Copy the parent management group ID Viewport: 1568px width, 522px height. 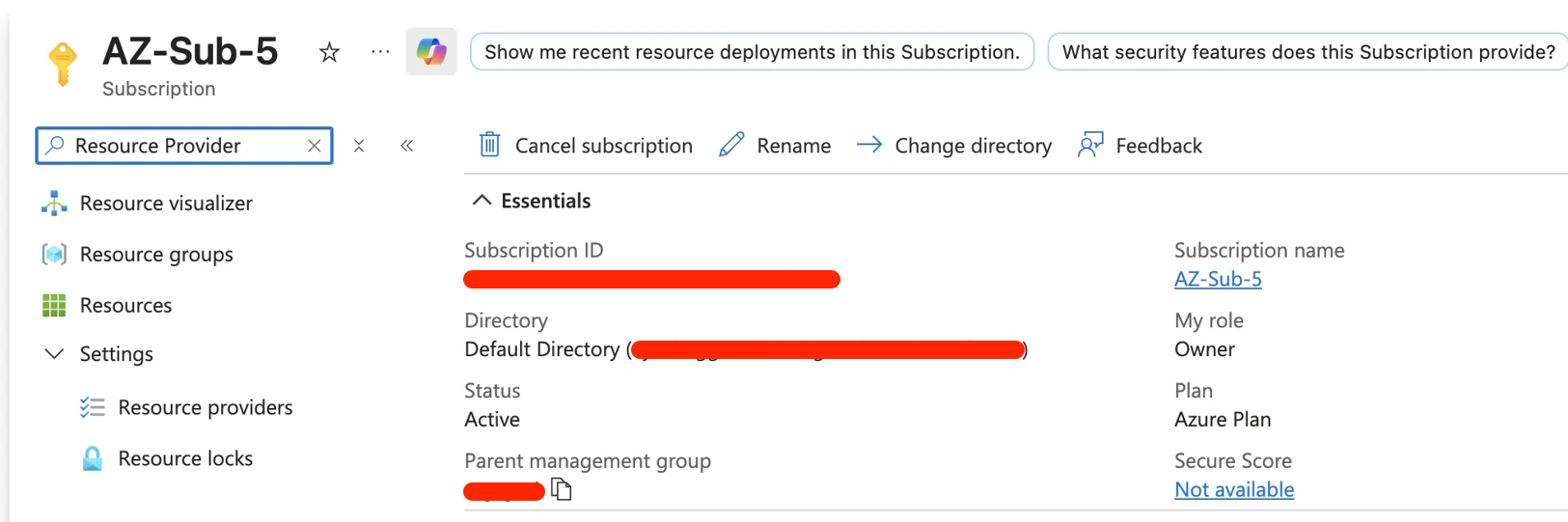(x=561, y=489)
